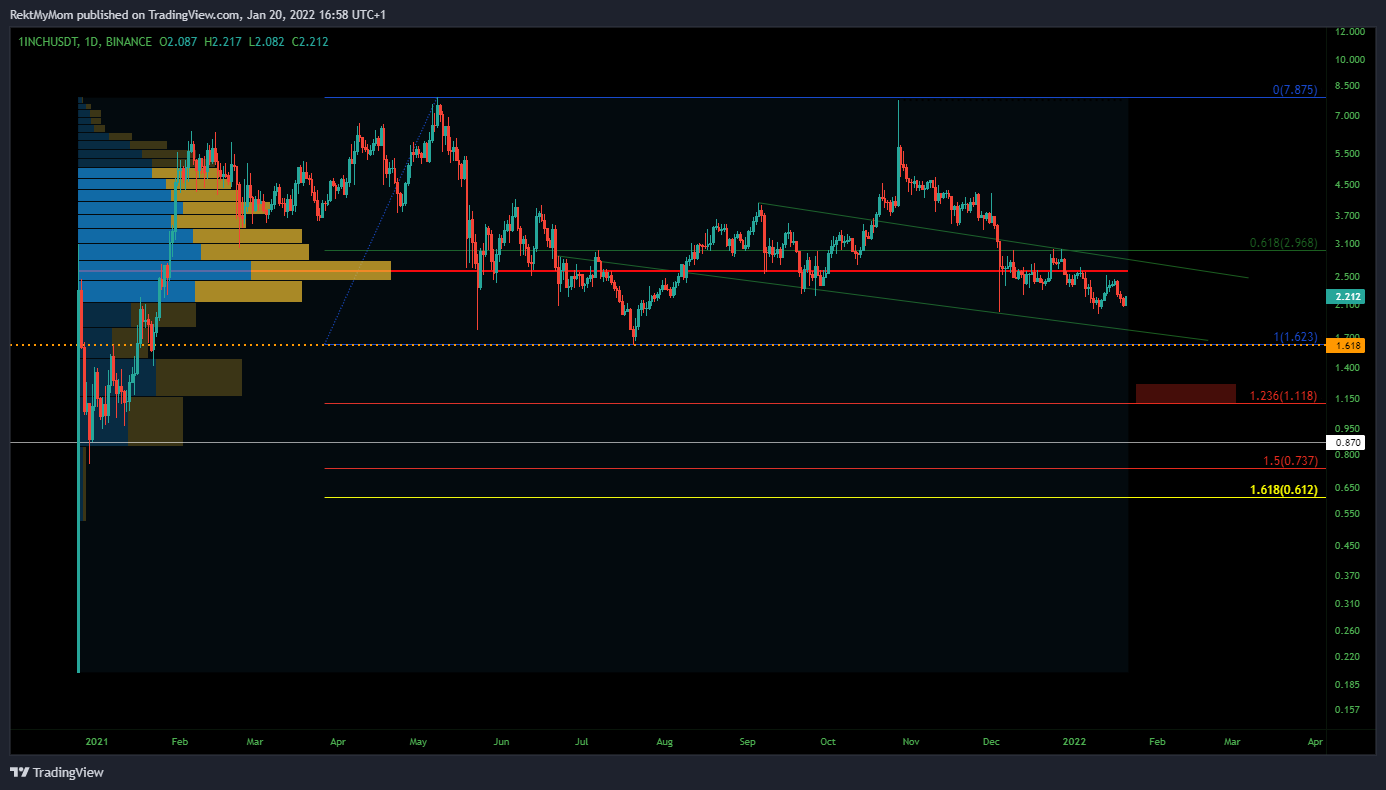Click the orange 1.618 price tag
Image resolution: width=1386 pixels, height=790 pixels.
[1344, 345]
